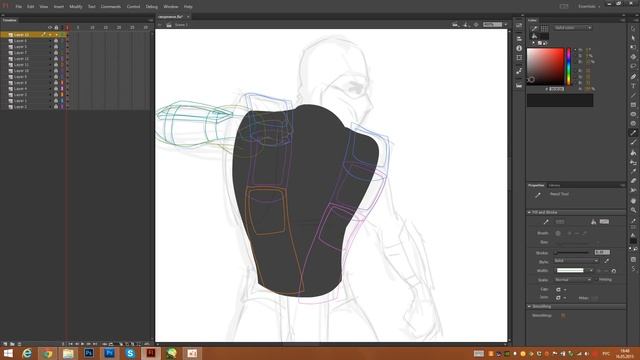The height and width of the screenshot is (360, 640).
Task: Open the Window menu
Action: point(171,7)
